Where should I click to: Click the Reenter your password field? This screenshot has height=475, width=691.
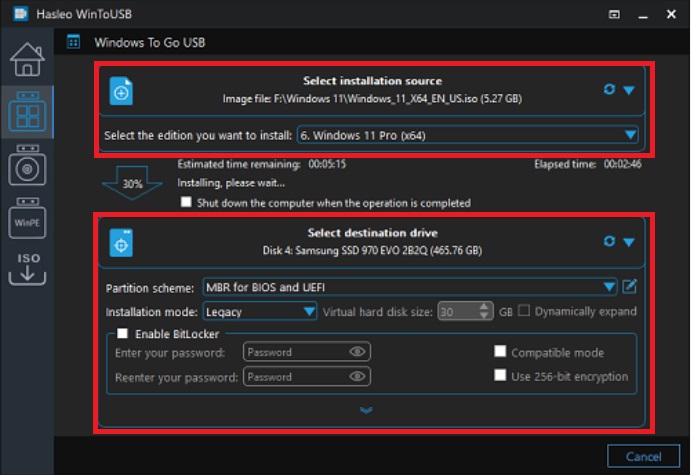pos(307,376)
